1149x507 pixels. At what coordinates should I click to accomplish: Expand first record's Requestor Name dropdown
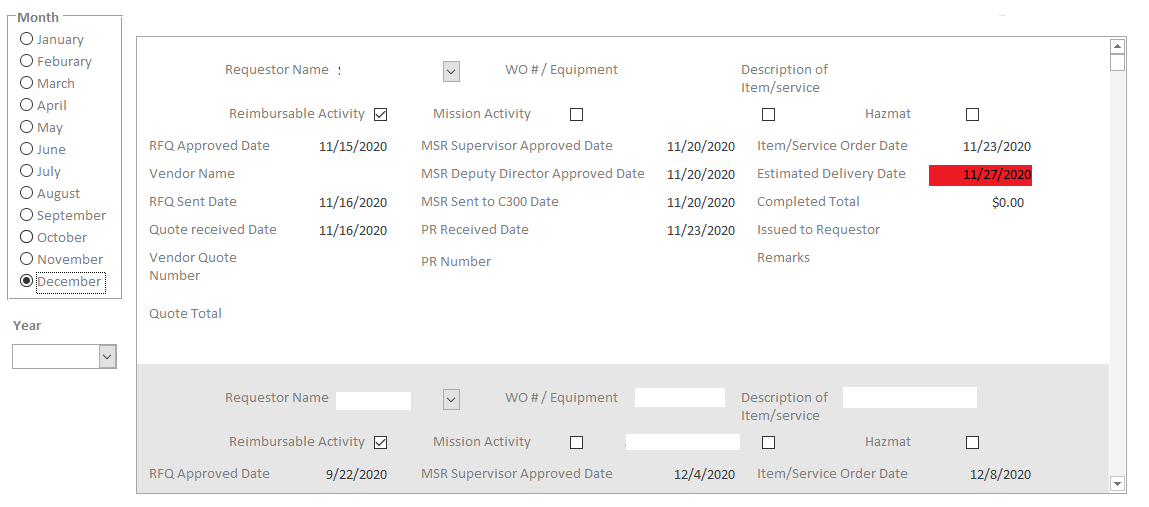pyautogui.click(x=451, y=71)
